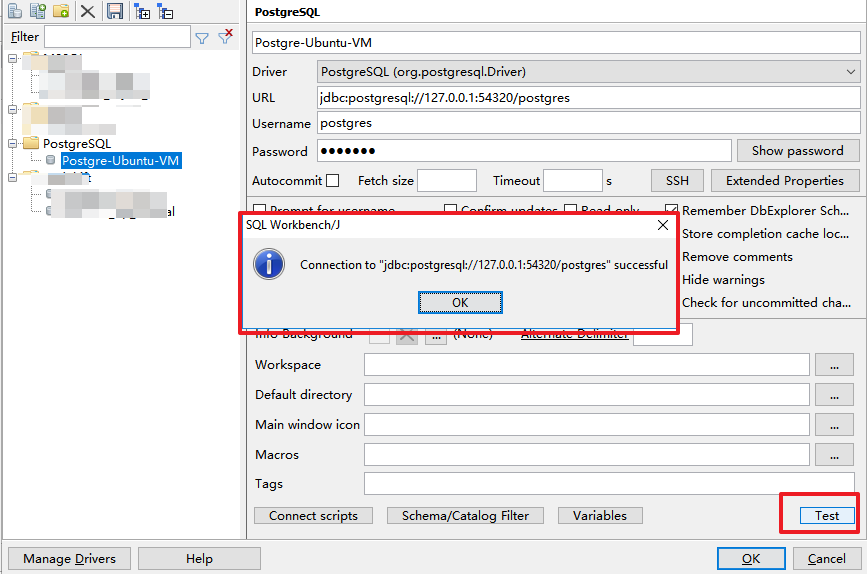The image size is (867, 574).
Task: Click the Test connection button
Action: [827, 516]
